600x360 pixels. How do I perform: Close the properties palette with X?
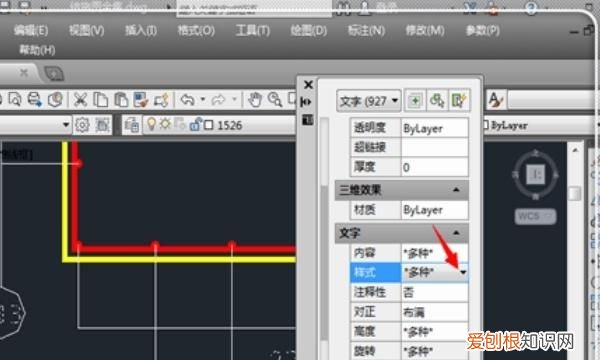(308, 85)
